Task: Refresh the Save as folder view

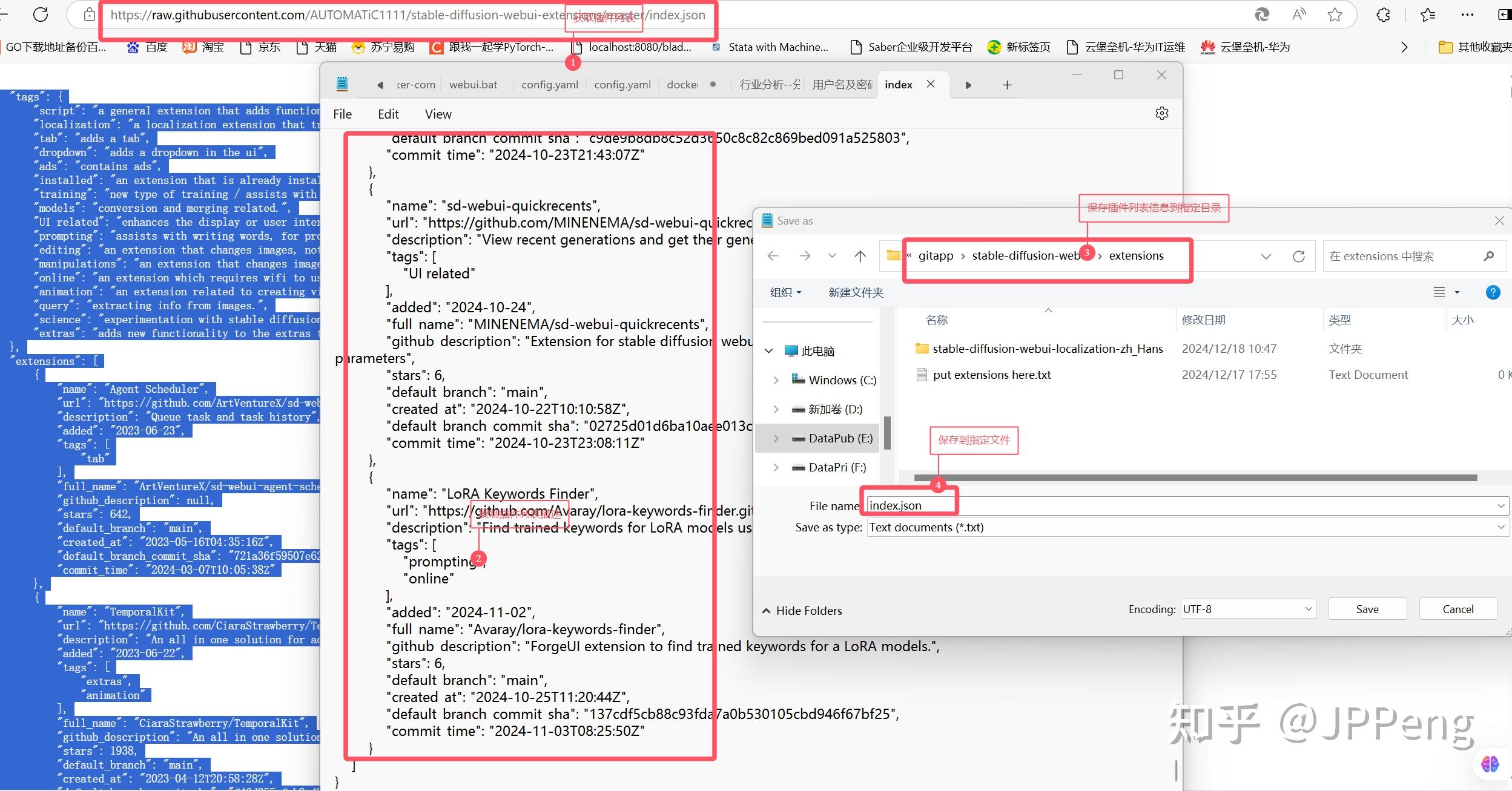Action: (1298, 257)
